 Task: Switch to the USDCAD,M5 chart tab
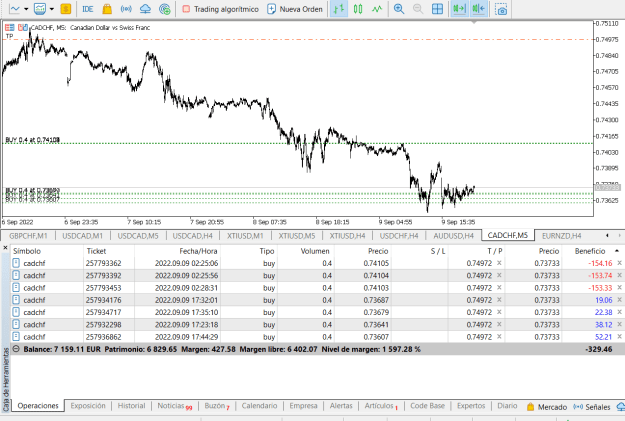coord(138,236)
